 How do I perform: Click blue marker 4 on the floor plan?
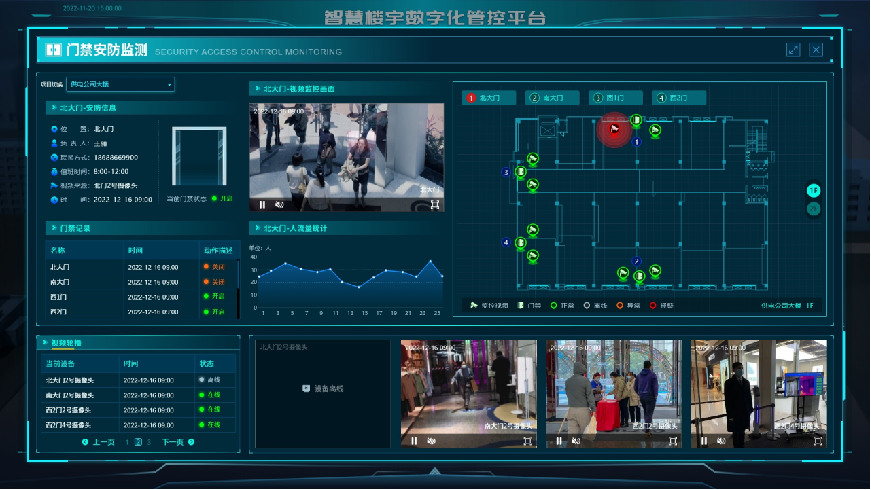[x=506, y=242]
